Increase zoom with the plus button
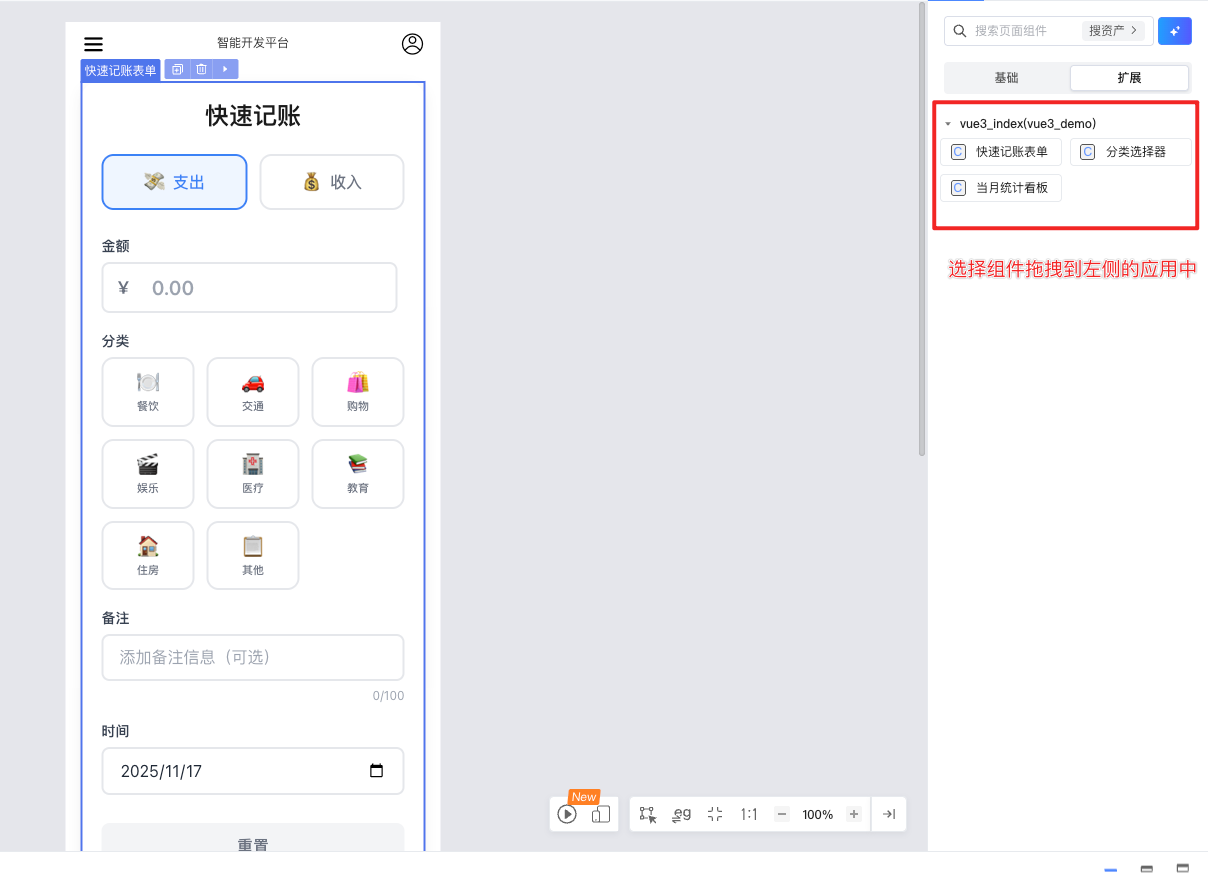This screenshot has height=881, width=1208. click(x=854, y=814)
